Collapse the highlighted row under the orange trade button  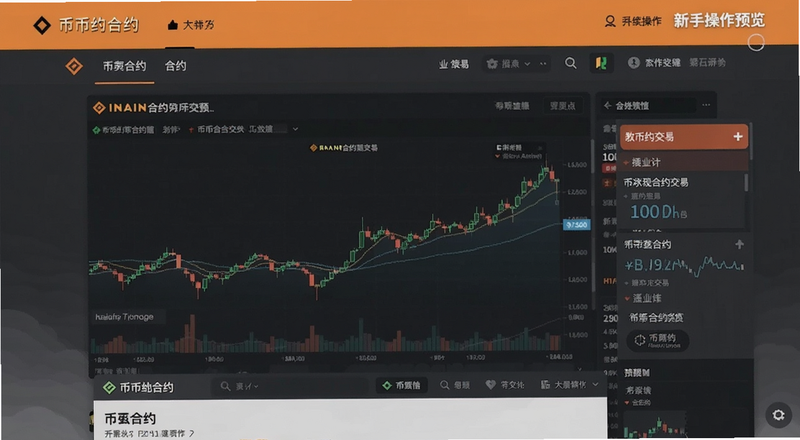pos(684,162)
